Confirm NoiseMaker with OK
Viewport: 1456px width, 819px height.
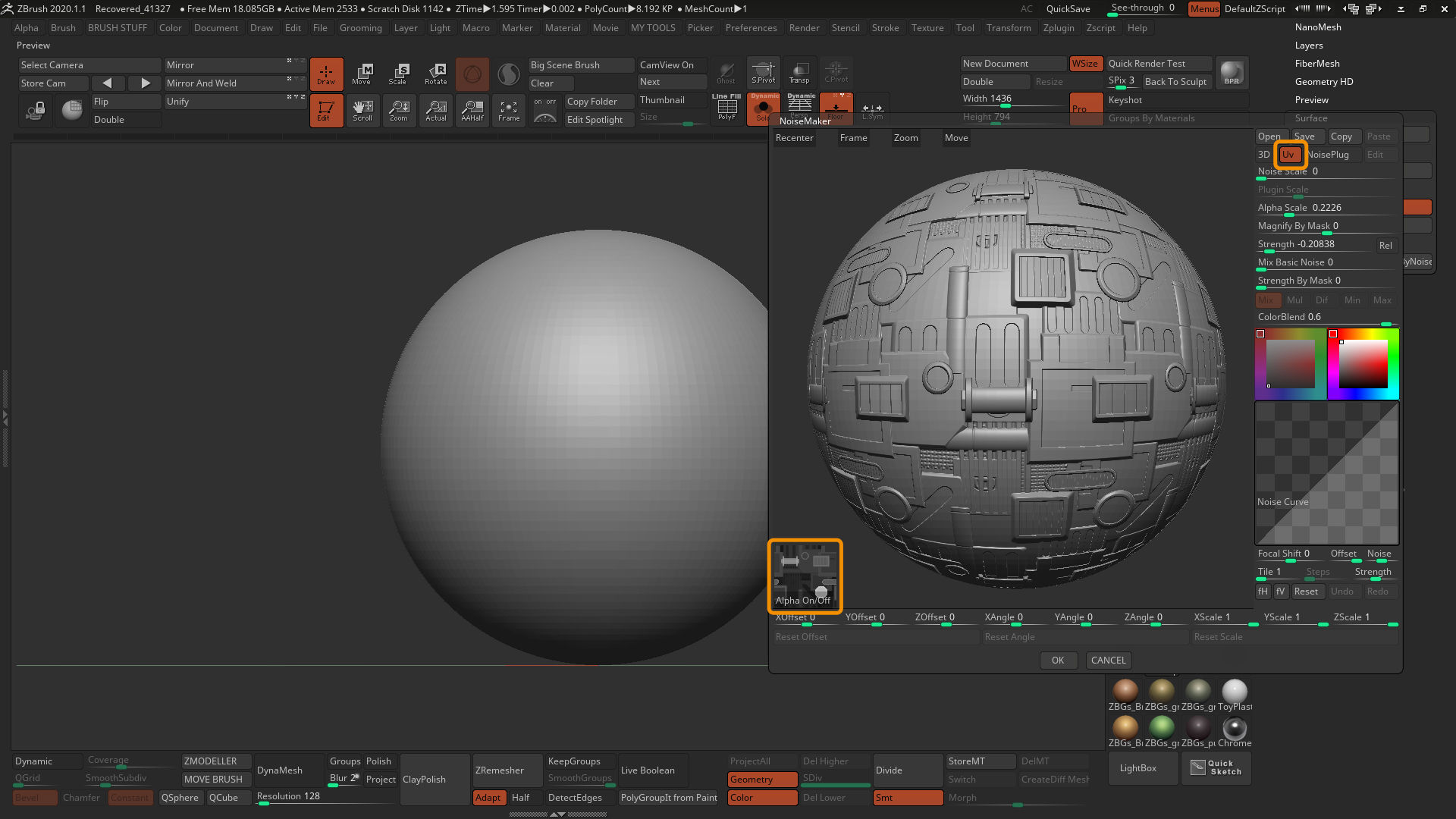(1058, 661)
